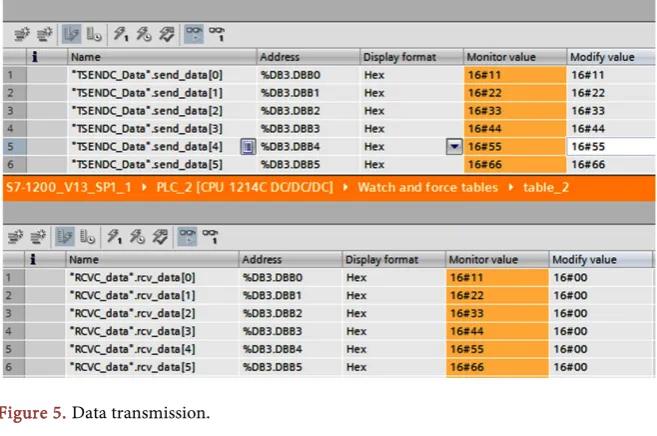Toggle show modify columns icon in upper toolbar
Screen dimensions: 657x436
71,34
